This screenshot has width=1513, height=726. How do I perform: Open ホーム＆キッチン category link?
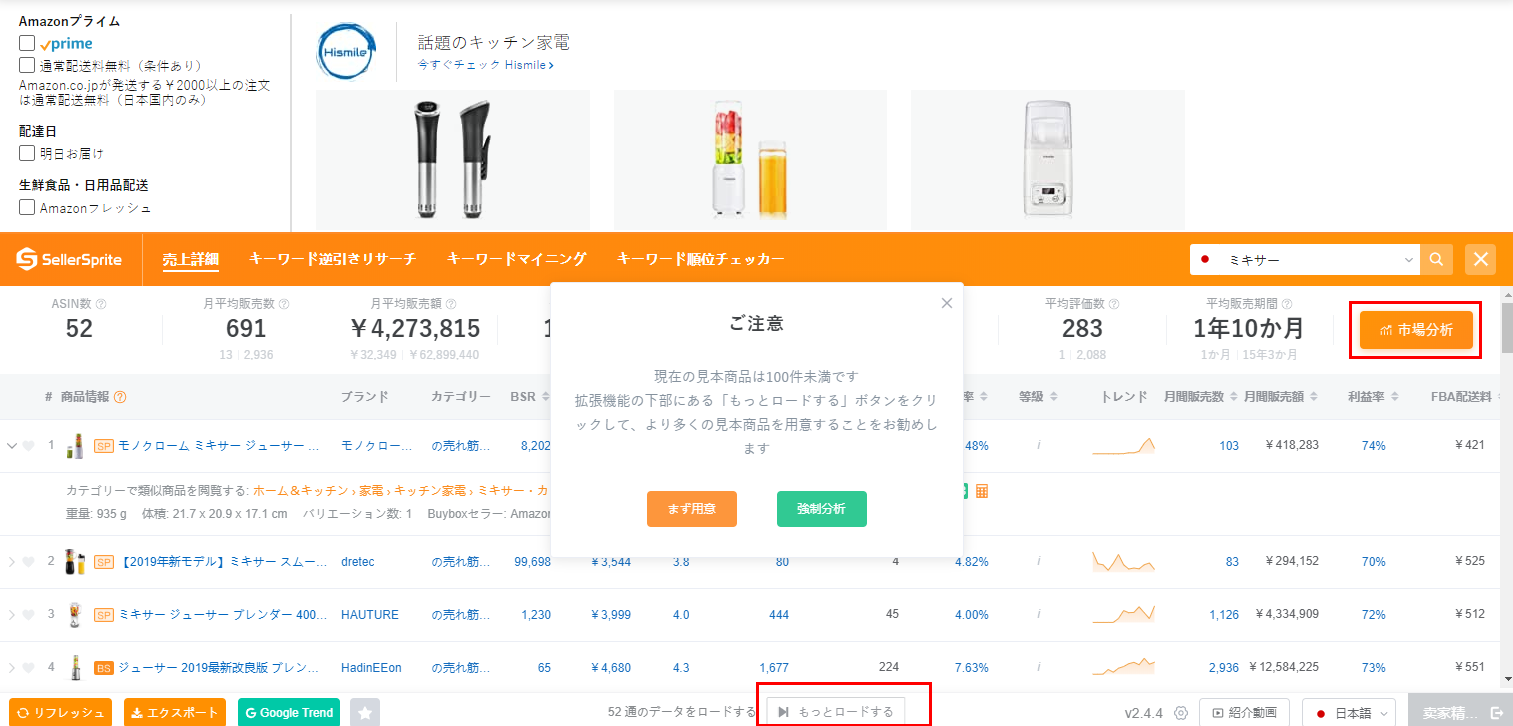[x=301, y=491]
